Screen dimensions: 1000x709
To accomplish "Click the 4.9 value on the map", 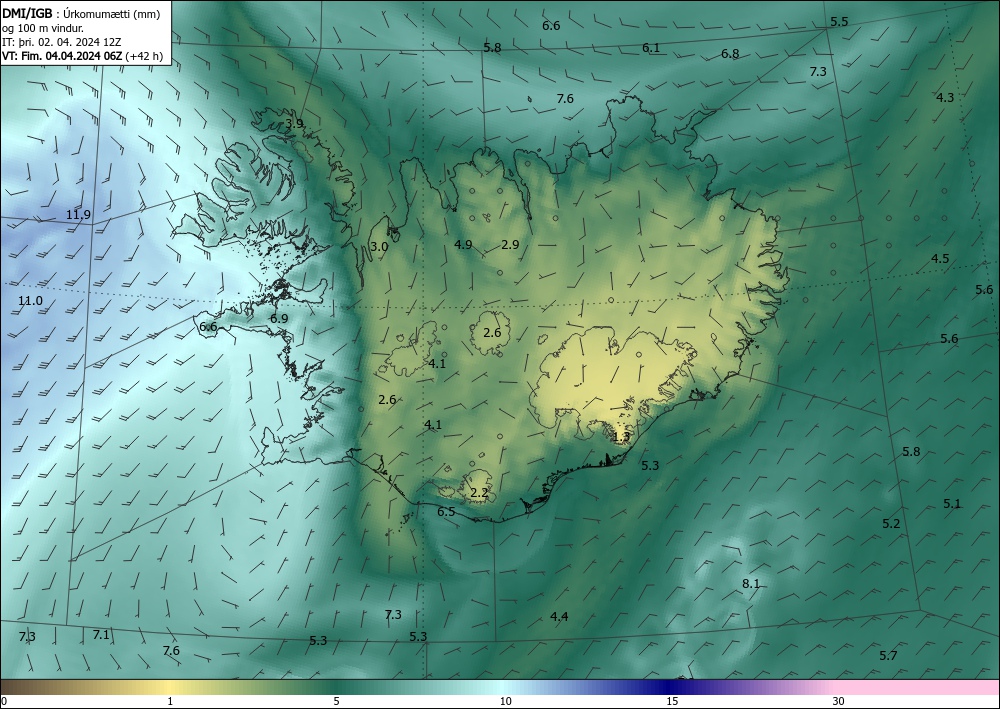I will pos(463,244).
